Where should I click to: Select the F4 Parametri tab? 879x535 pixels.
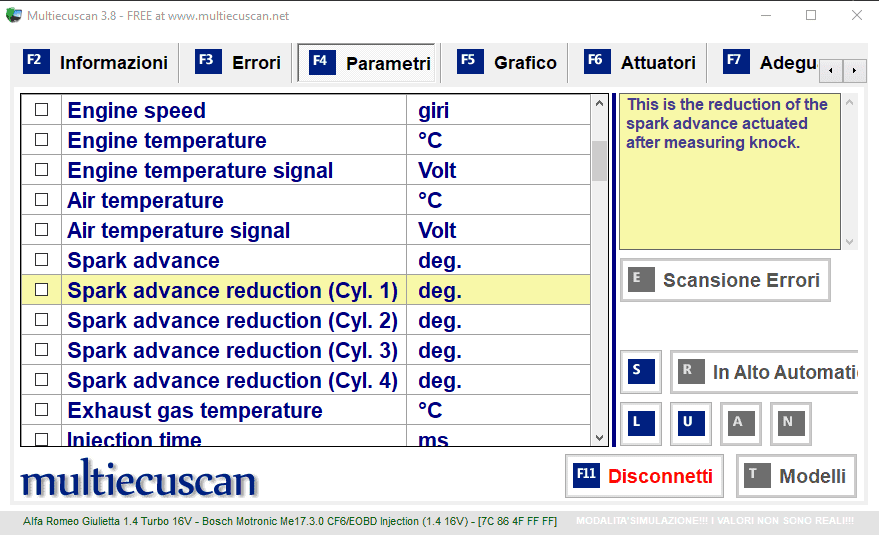point(366,63)
